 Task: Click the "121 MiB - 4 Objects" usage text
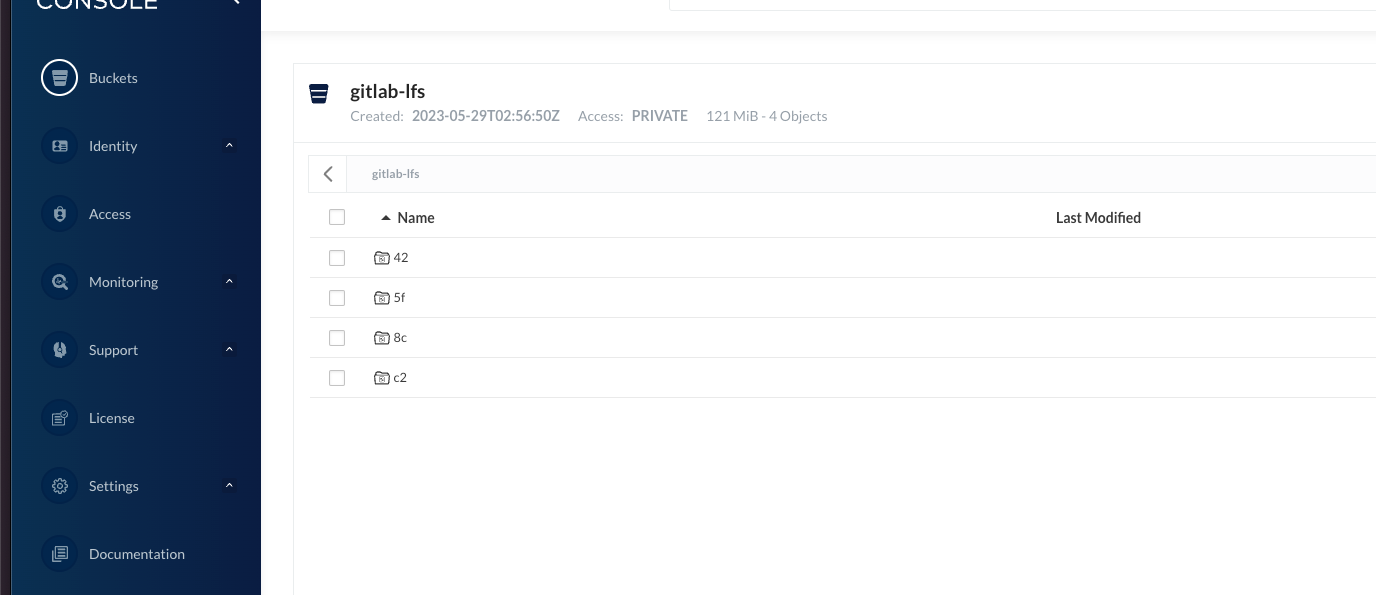[x=767, y=116]
